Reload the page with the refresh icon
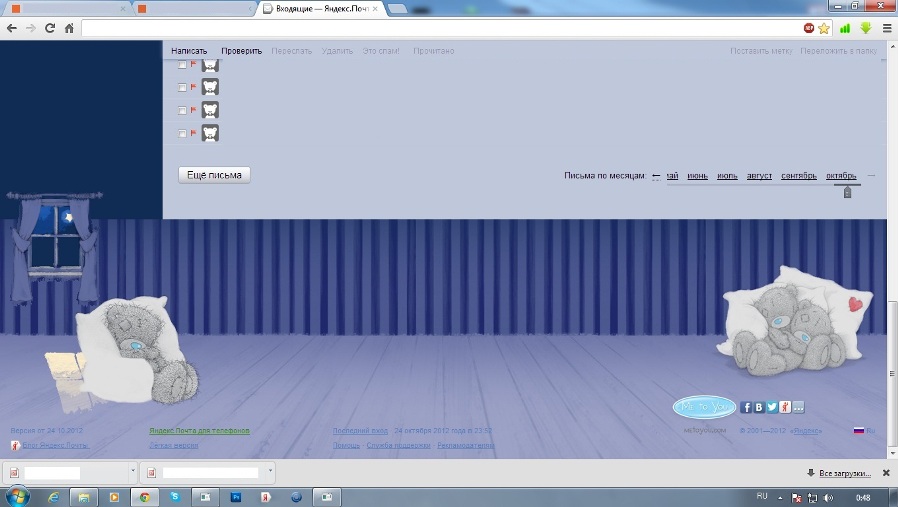This screenshot has width=898, height=507. click(50, 28)
